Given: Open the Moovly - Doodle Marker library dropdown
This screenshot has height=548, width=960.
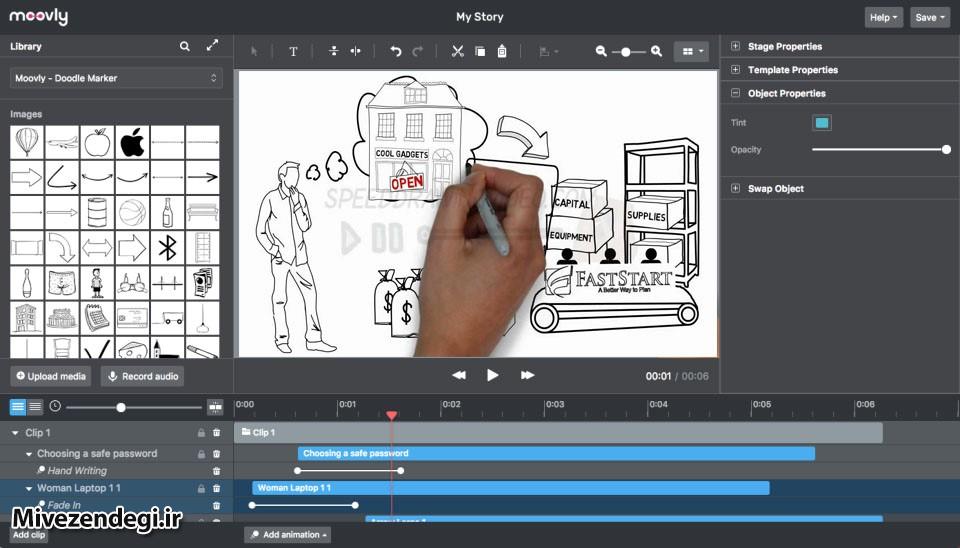Looking at the screenshot, I should click(116, 78).
